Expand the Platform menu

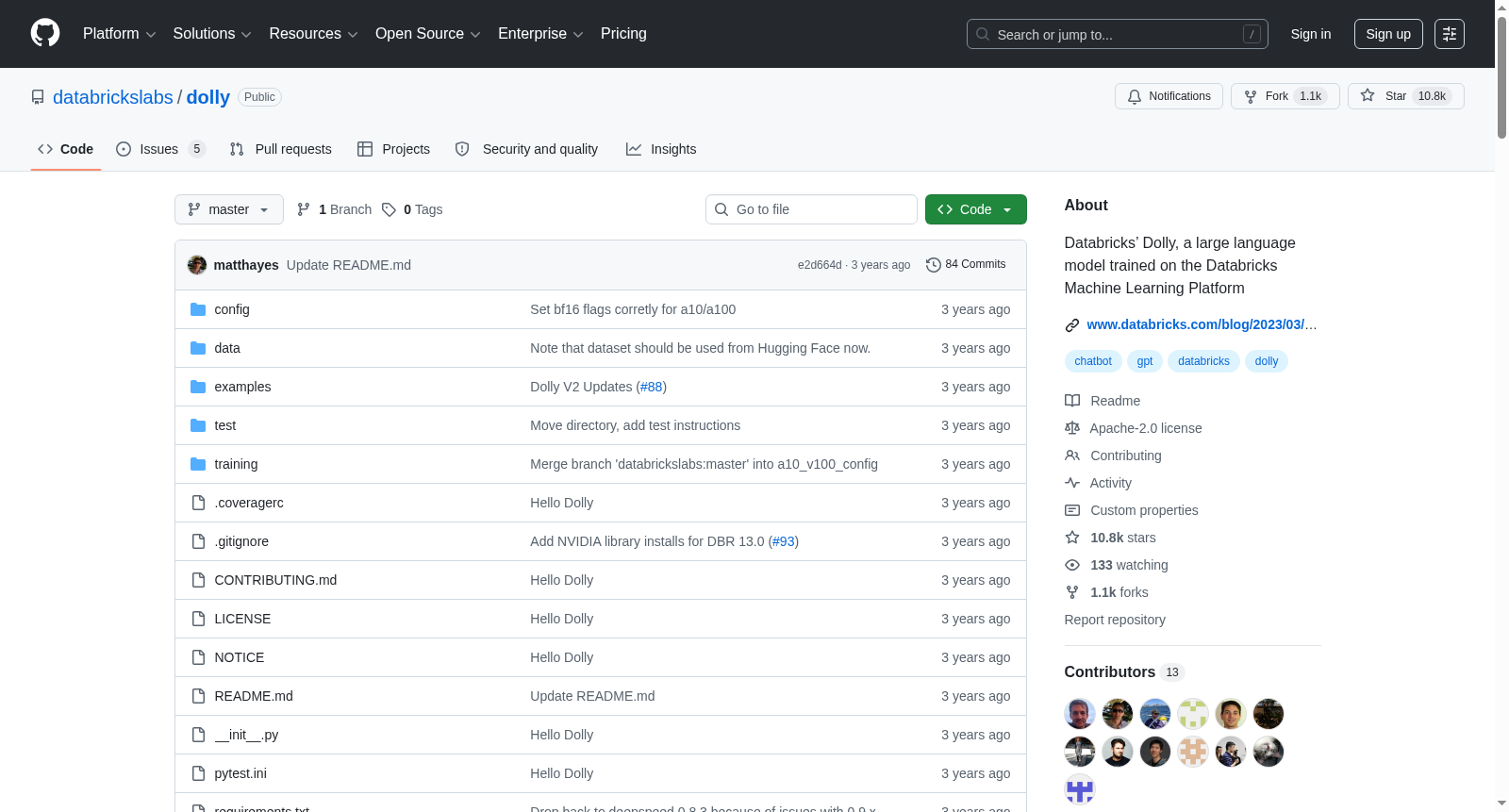[x=119, y=34]
